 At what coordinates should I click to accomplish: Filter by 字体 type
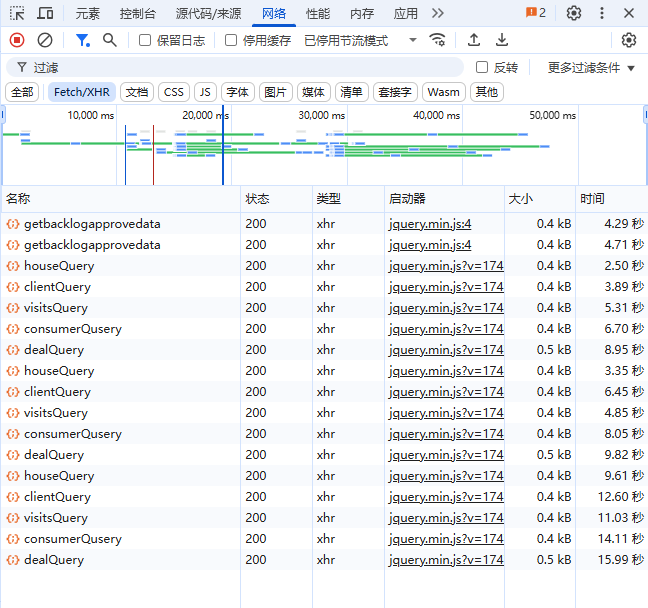(238, 92)
